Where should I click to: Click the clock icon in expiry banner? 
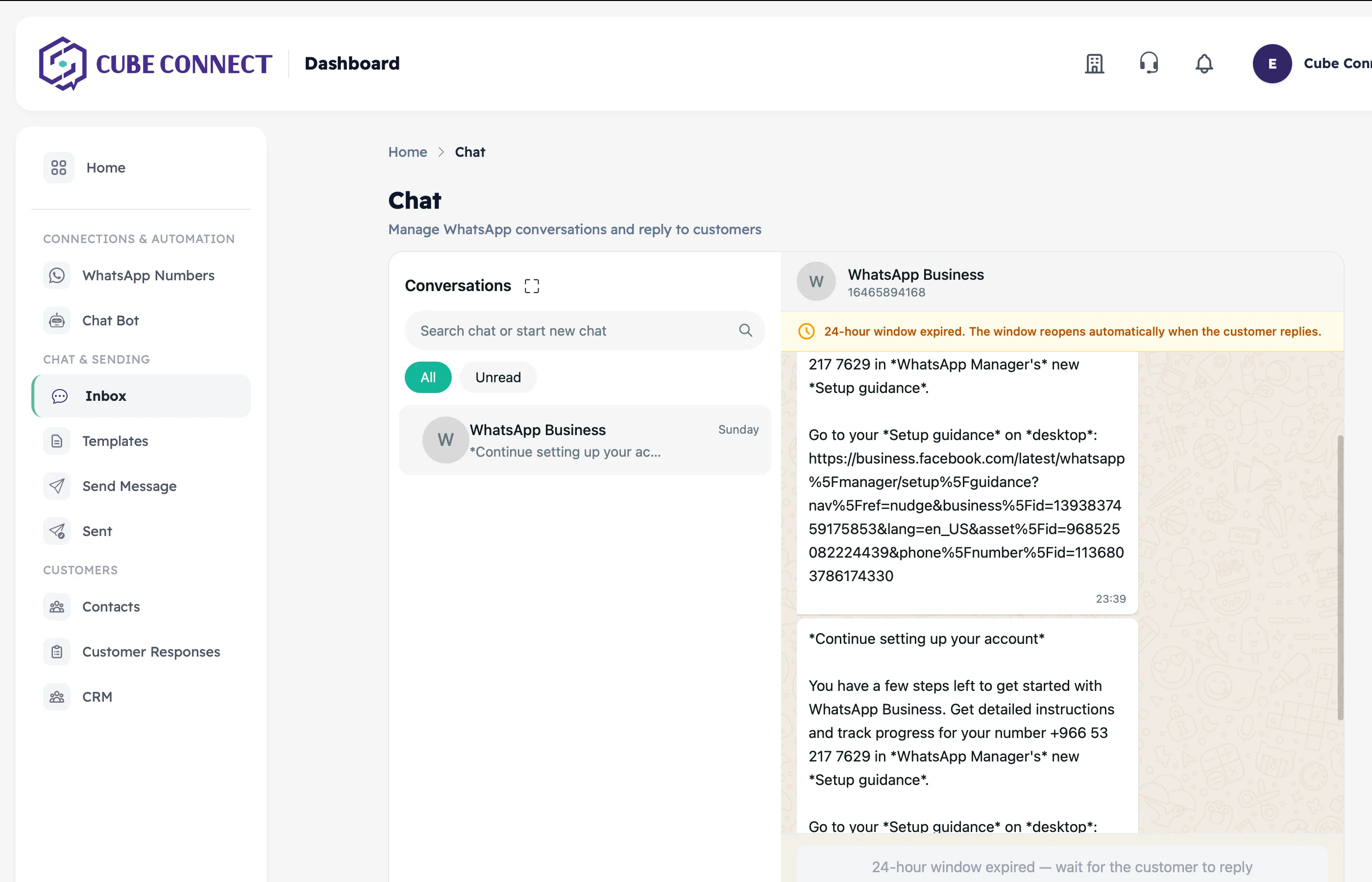806,332
